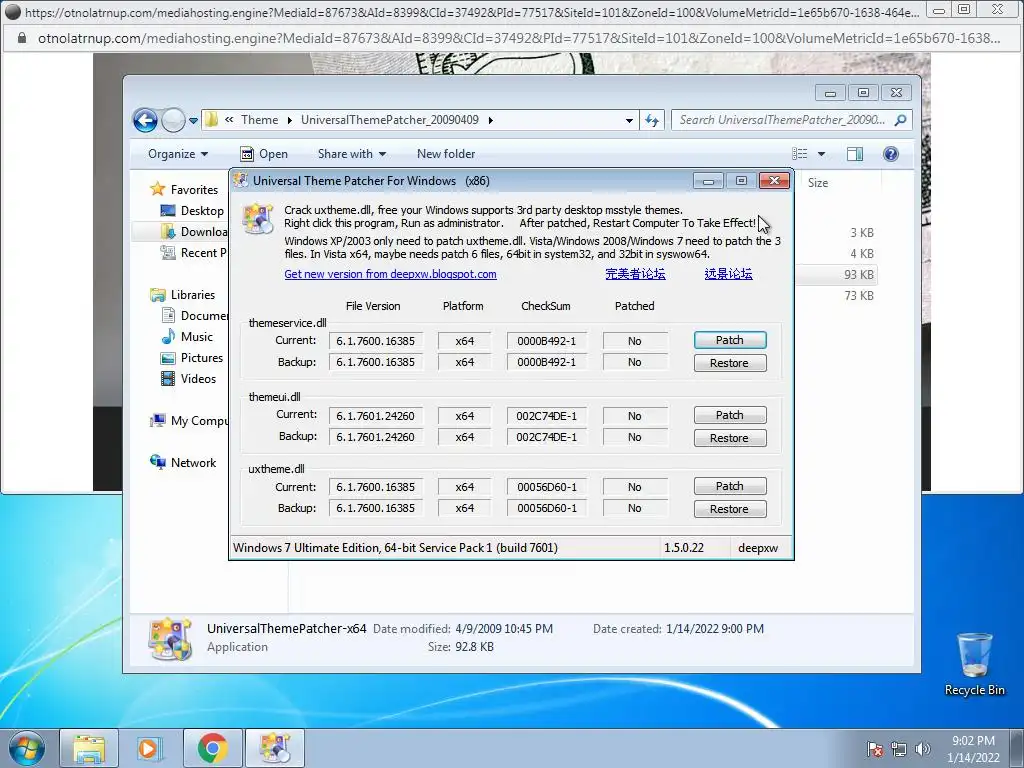Open the Organize menu
This screenshot has height=768, width=1024.
(178, 154)
